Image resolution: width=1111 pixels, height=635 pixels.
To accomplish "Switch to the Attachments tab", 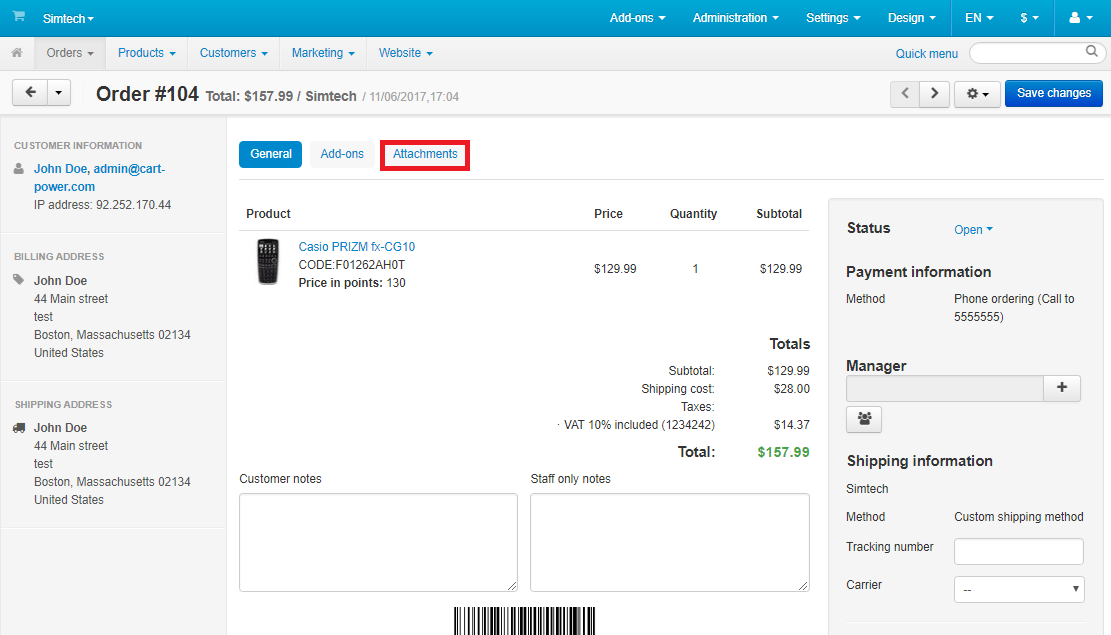I will [x=425, y=154].
